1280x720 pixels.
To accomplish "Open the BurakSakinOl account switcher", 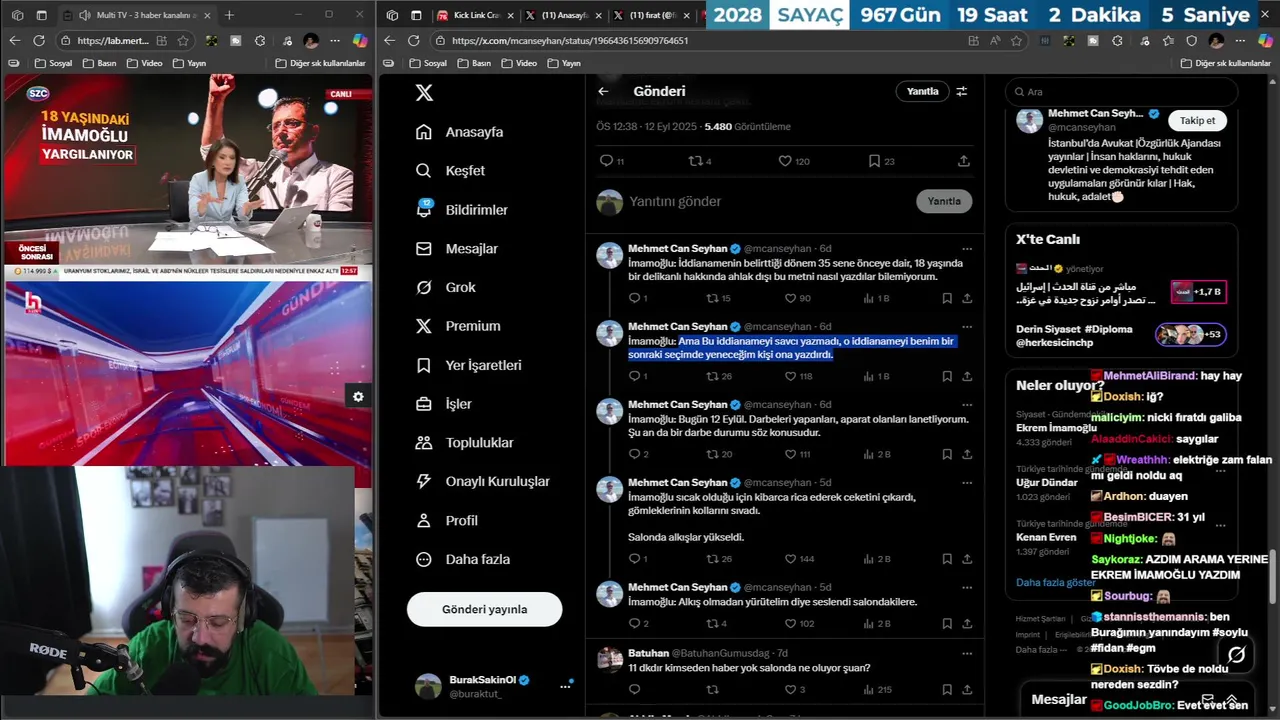I will (493, 686).
